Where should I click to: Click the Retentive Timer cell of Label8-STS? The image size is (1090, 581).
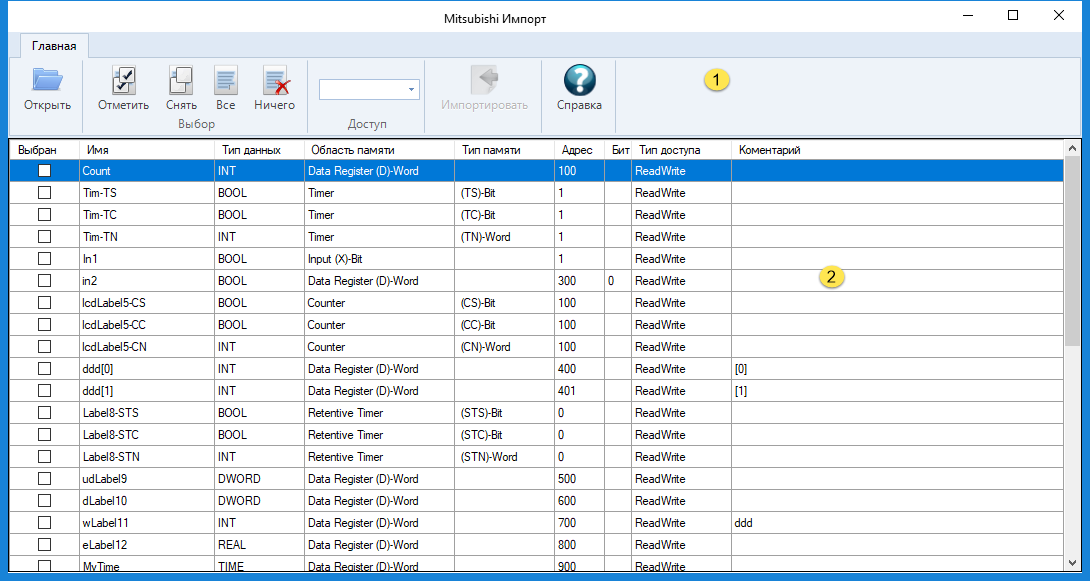pos(380,413)
